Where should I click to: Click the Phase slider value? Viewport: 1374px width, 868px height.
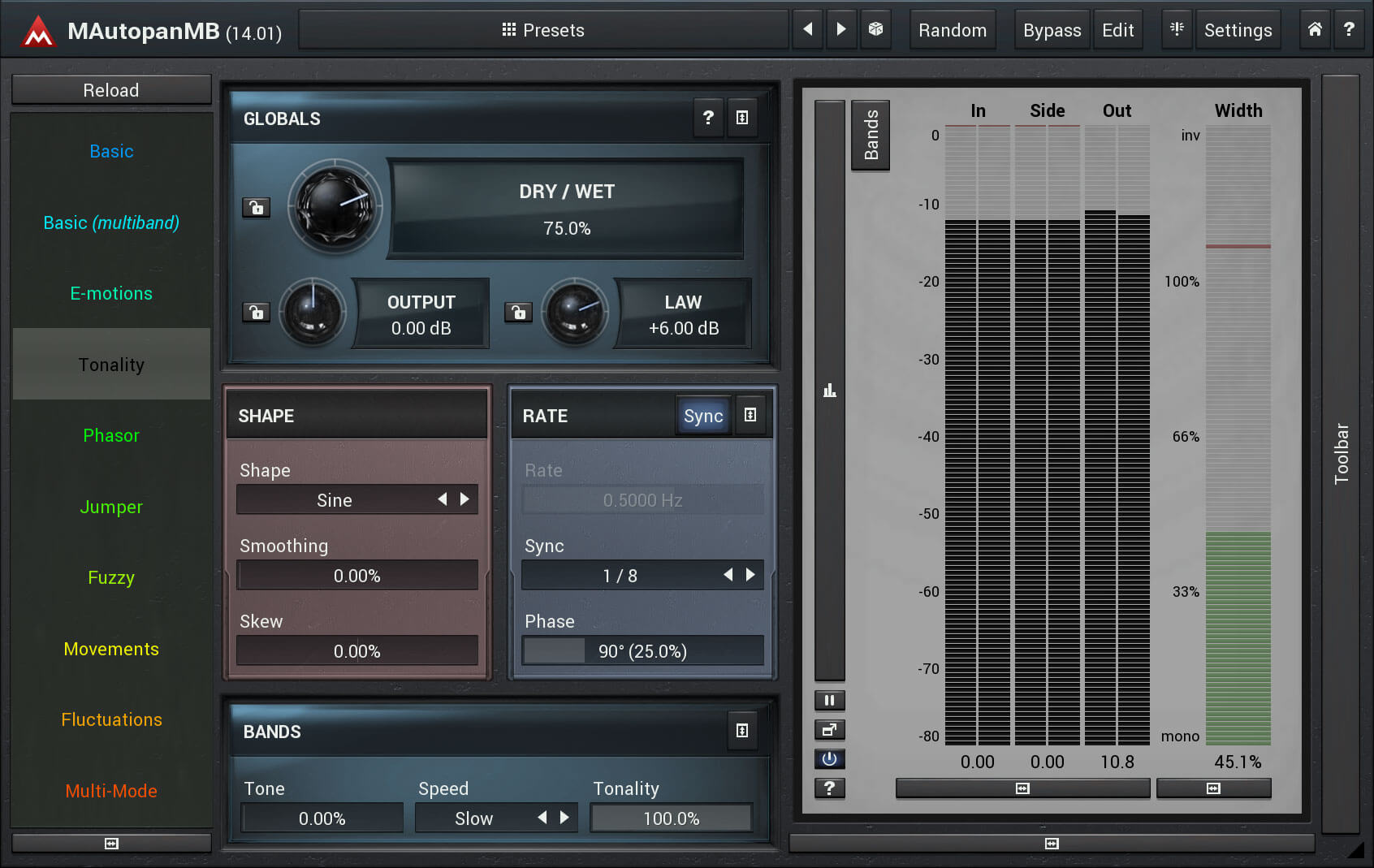642,650
